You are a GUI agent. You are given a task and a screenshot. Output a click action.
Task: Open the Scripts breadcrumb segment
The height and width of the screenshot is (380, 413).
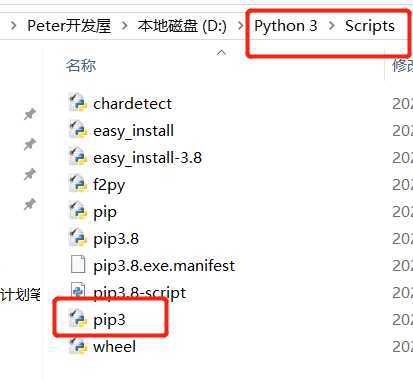tap(370, 26)
